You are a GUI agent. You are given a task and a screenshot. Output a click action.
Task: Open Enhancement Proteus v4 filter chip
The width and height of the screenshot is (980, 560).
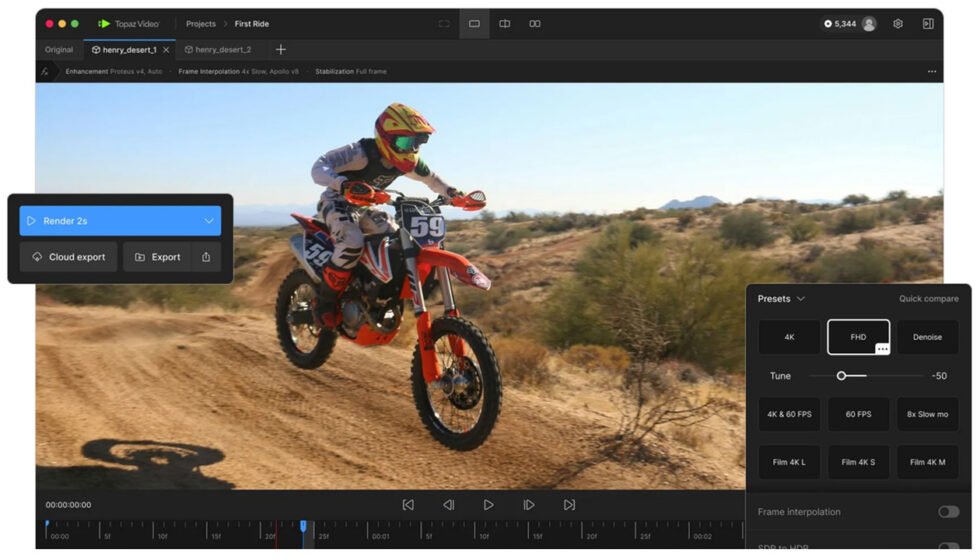(x=114, y=71)
